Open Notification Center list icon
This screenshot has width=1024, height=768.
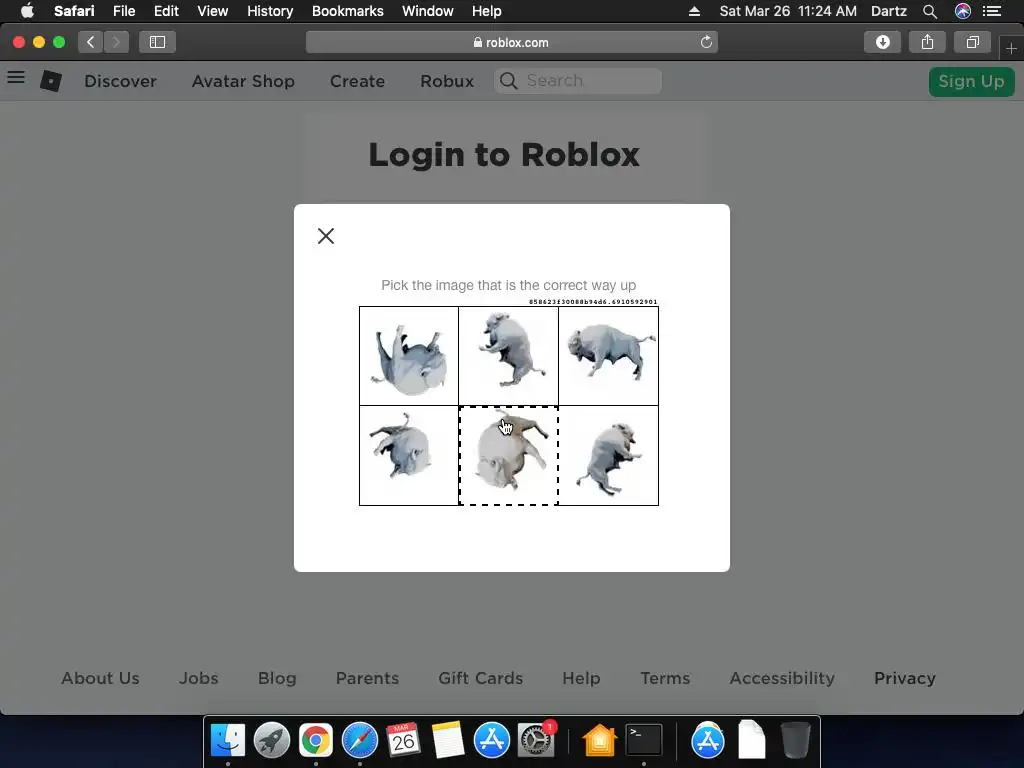[992, 11]
